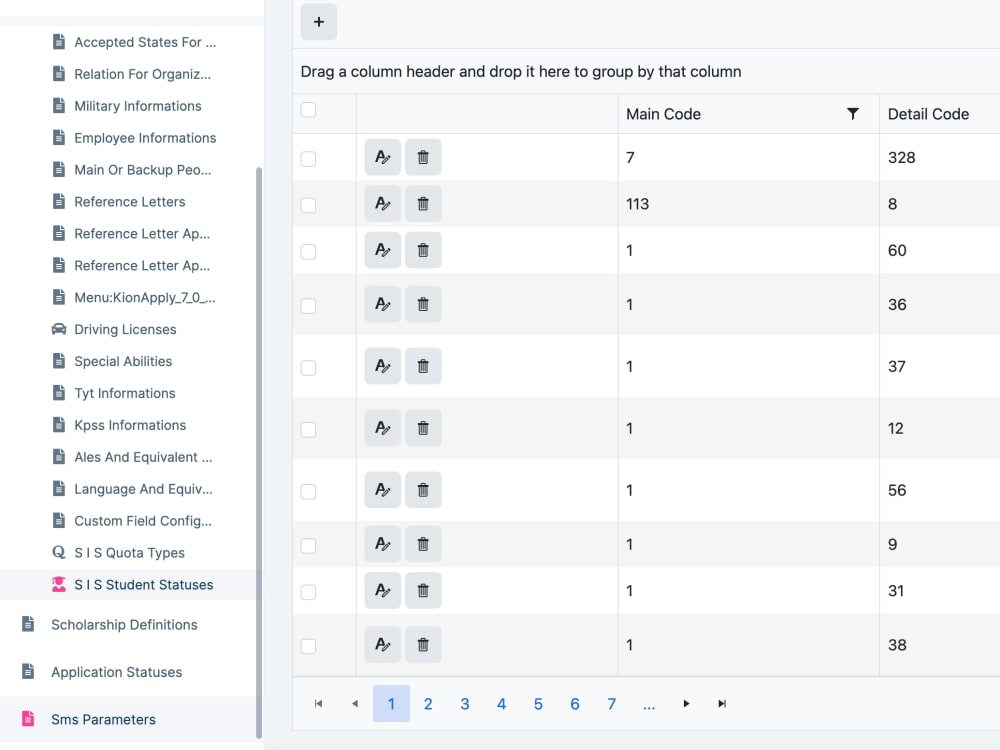Delete the row with Detail Code 31

(423, 591)
